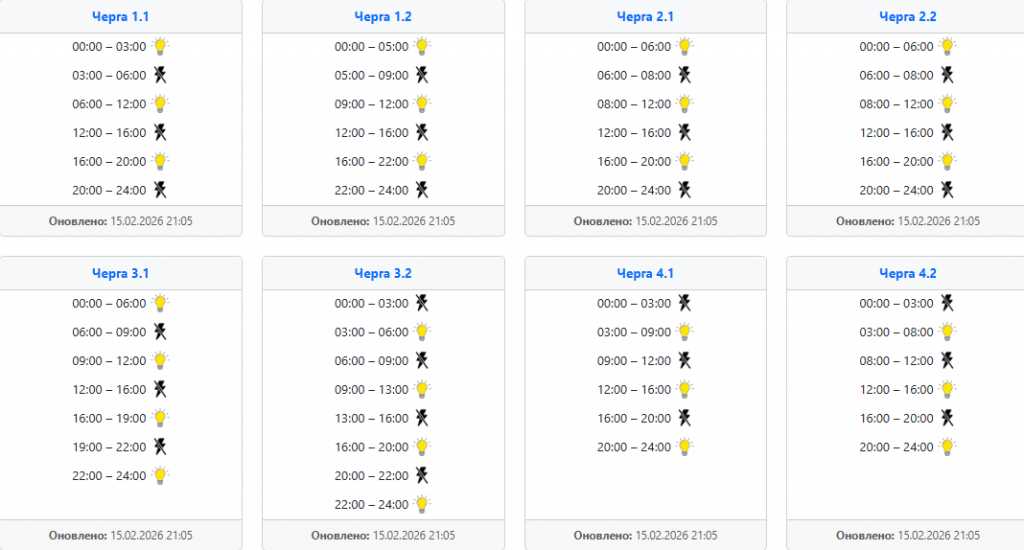This screenshot has height=550, width=1024.
Task: Select the Черга 2.1 header link
Action: click(x=645, y=17)
